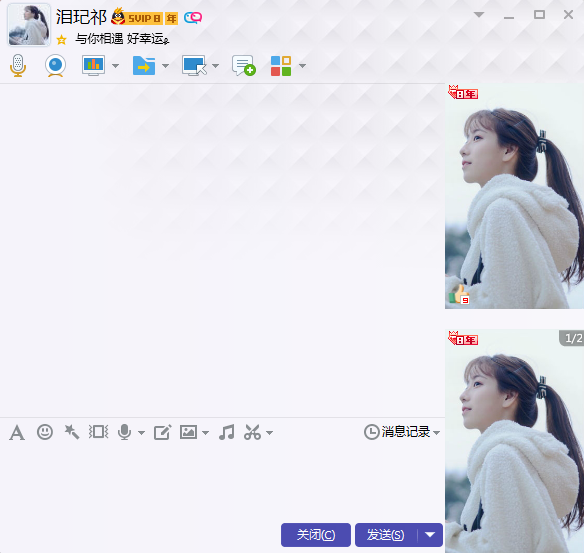Expand the send image dropdown arrow
This screenshot has width=584, height=553.
pyautogui.click(x=205, y=433)
